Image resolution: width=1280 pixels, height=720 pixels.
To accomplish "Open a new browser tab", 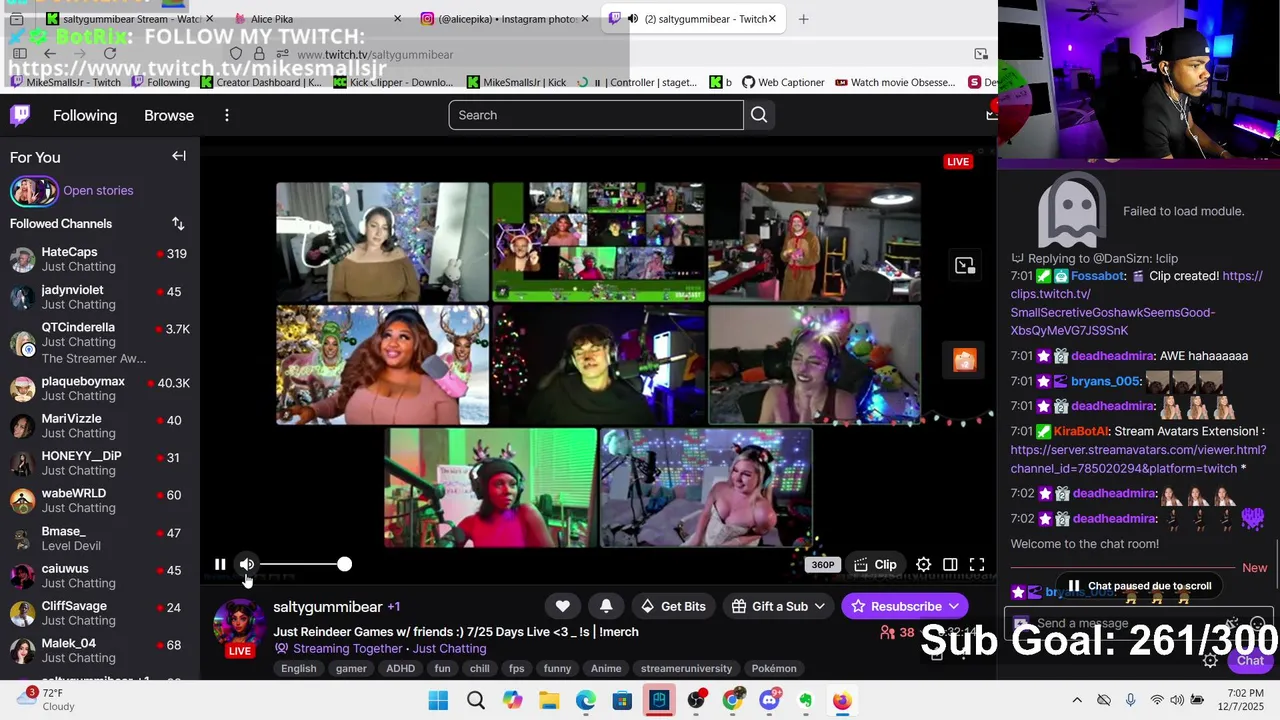I will click(x=803, y=19).
